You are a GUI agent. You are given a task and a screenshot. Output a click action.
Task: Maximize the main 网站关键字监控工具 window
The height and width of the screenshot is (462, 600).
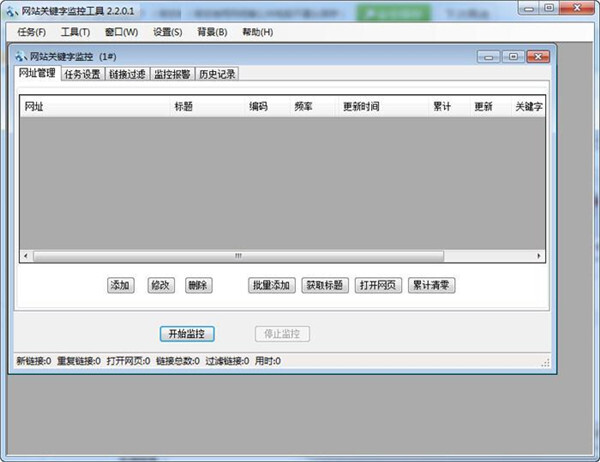coord(549,8)
